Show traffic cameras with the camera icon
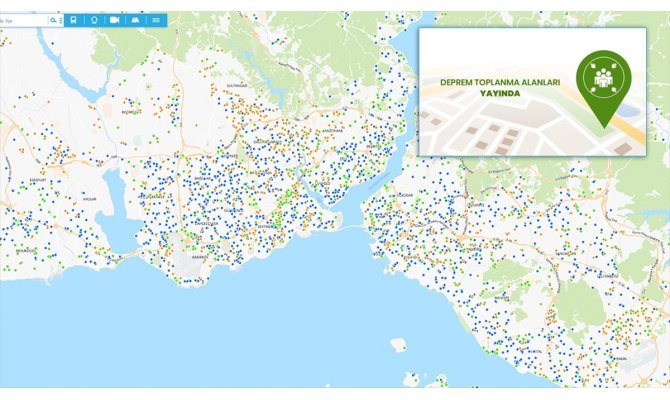 coord(115,19)
